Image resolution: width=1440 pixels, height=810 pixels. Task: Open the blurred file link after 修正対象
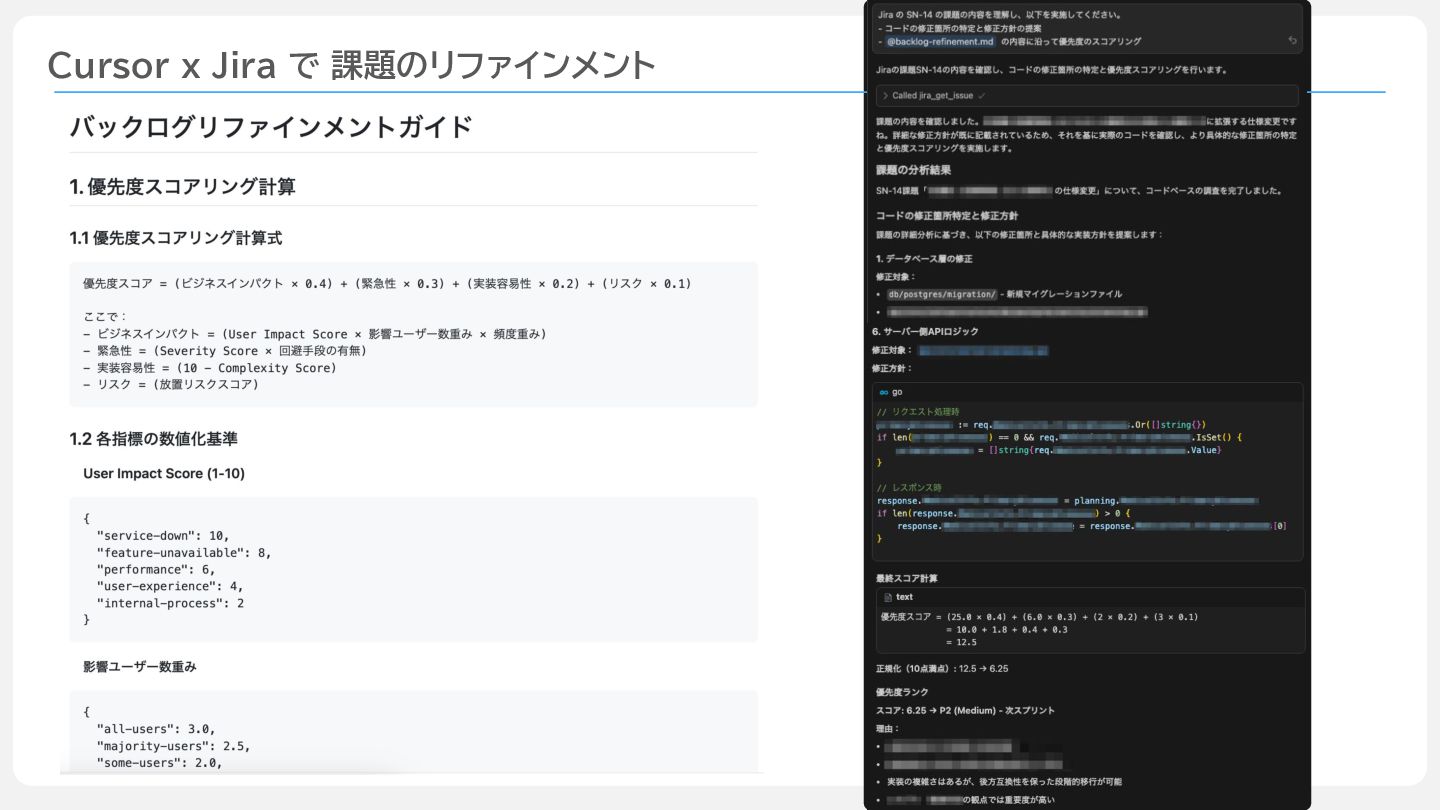click(x=983, y=351)
